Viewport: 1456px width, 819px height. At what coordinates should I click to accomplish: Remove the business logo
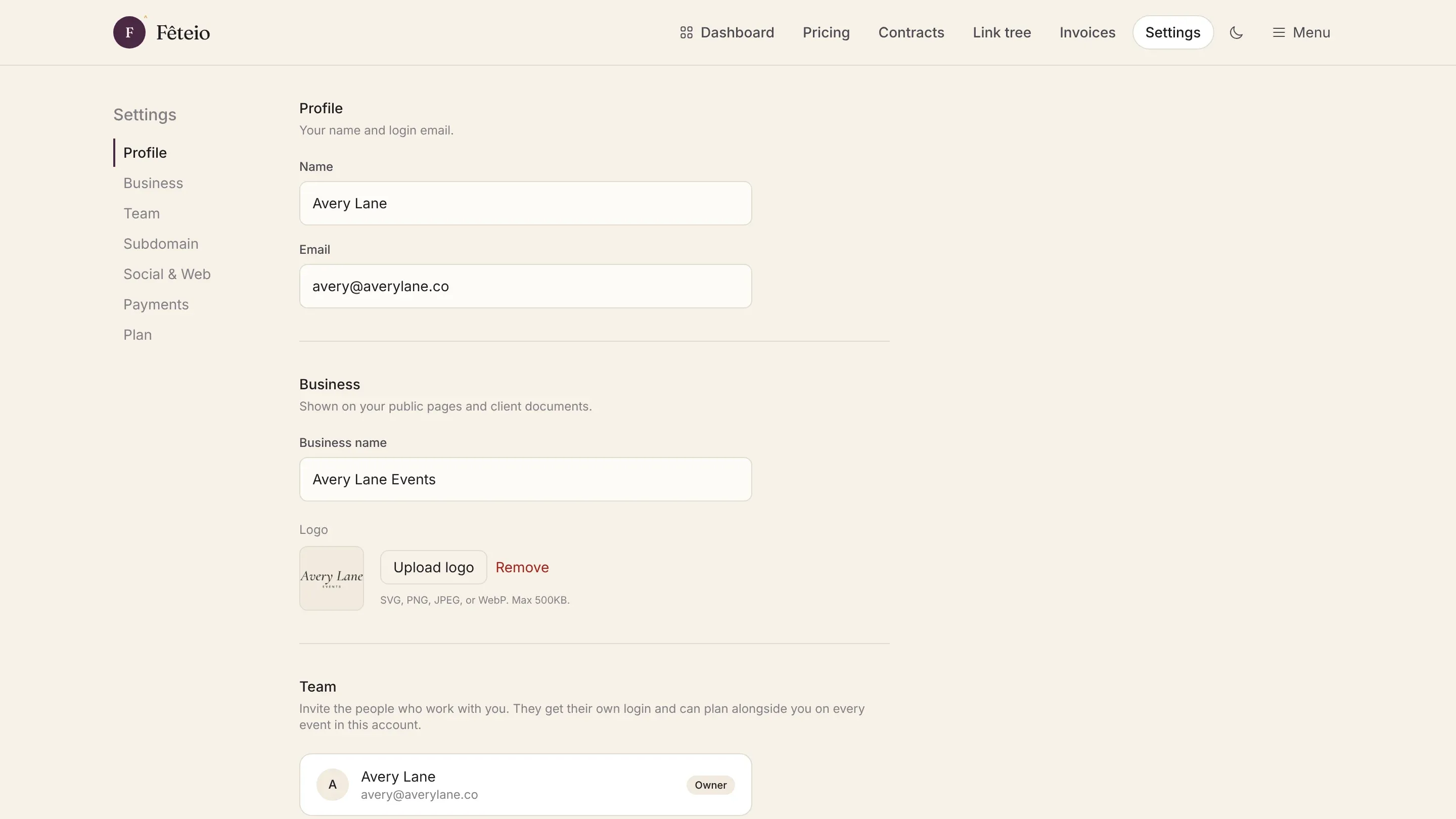point(522,567)
